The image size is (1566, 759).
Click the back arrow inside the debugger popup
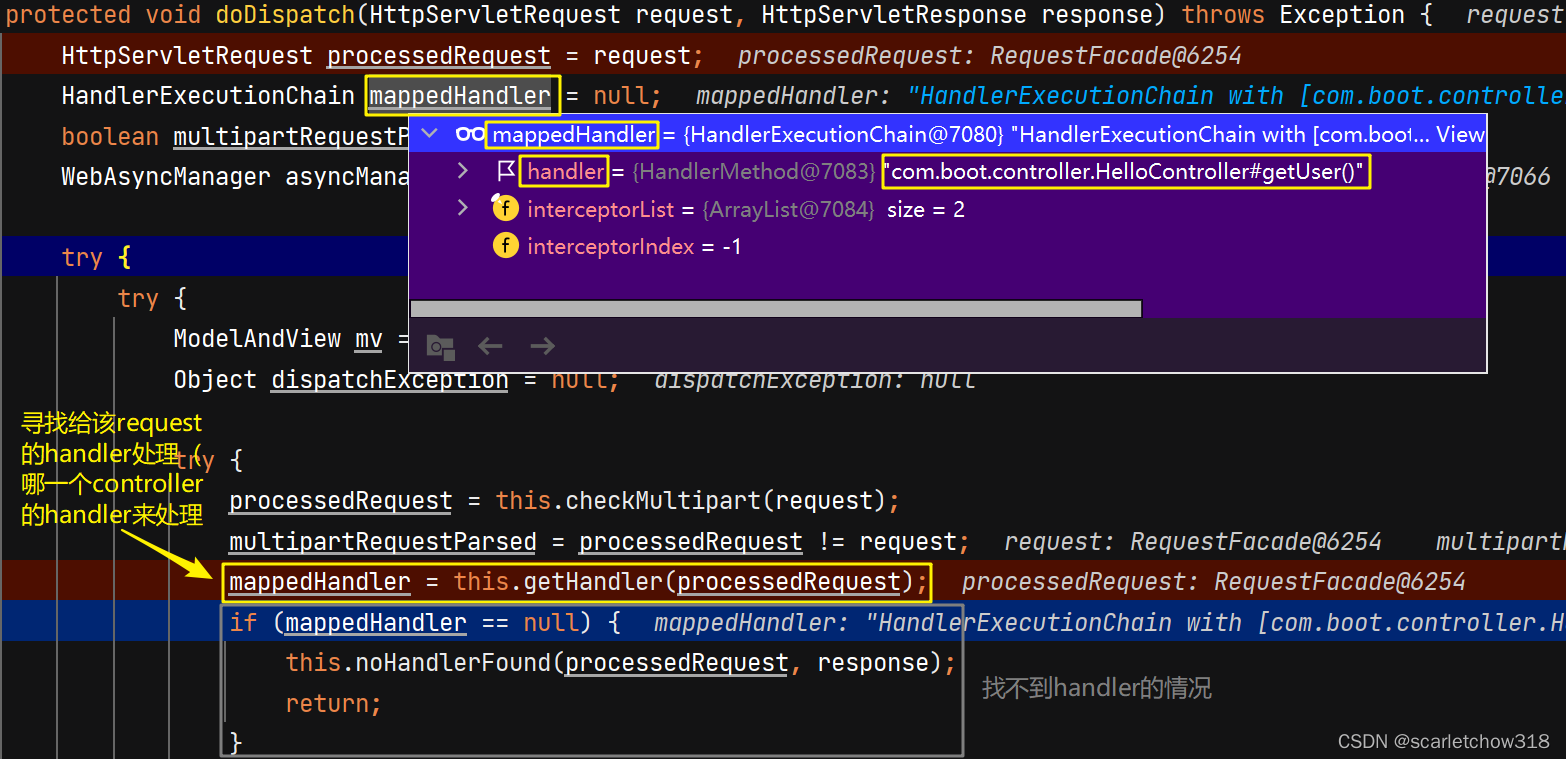click(490, 345)
